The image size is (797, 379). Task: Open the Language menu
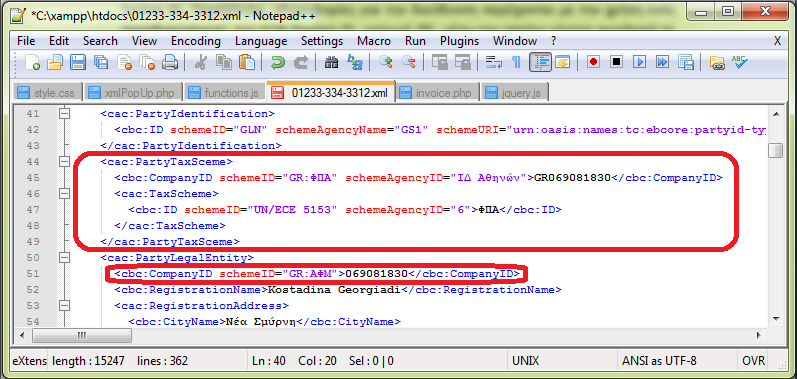click(x=261, y=41)
